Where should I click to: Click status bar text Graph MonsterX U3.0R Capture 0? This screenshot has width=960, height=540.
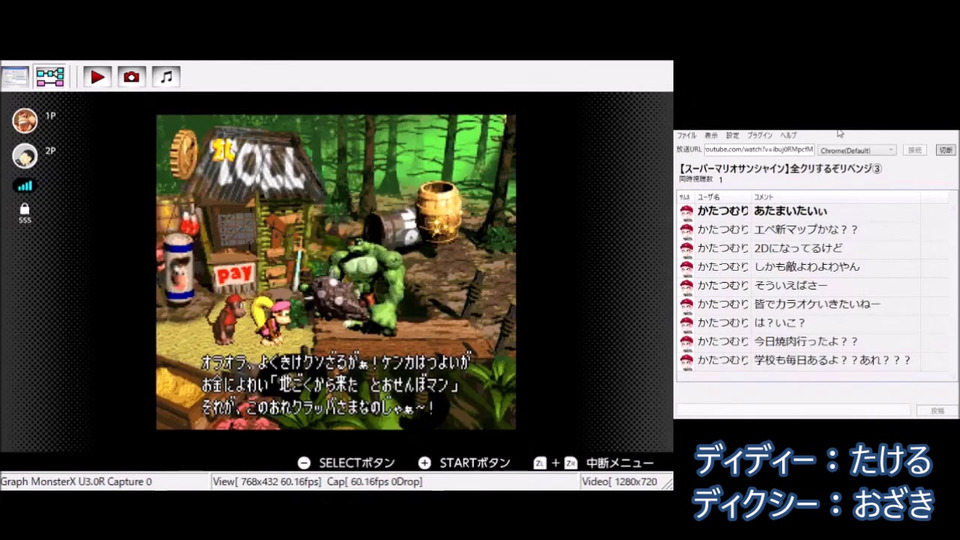pos(76,482)
